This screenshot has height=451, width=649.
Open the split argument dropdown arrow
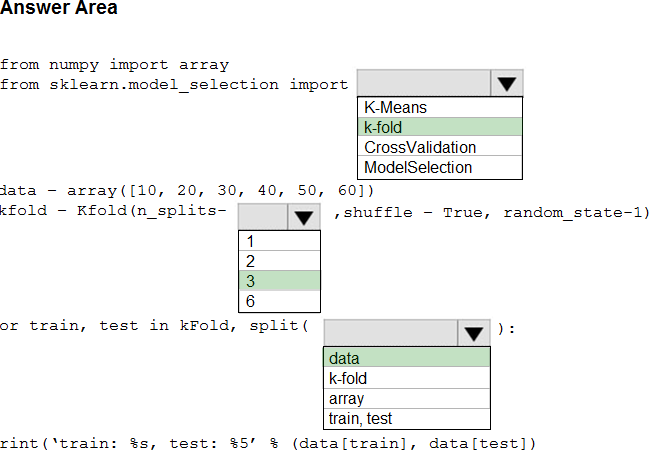474,333
